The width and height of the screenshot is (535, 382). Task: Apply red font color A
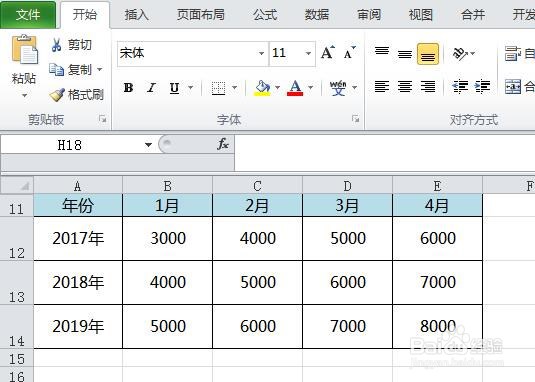(x=295, y=88)
